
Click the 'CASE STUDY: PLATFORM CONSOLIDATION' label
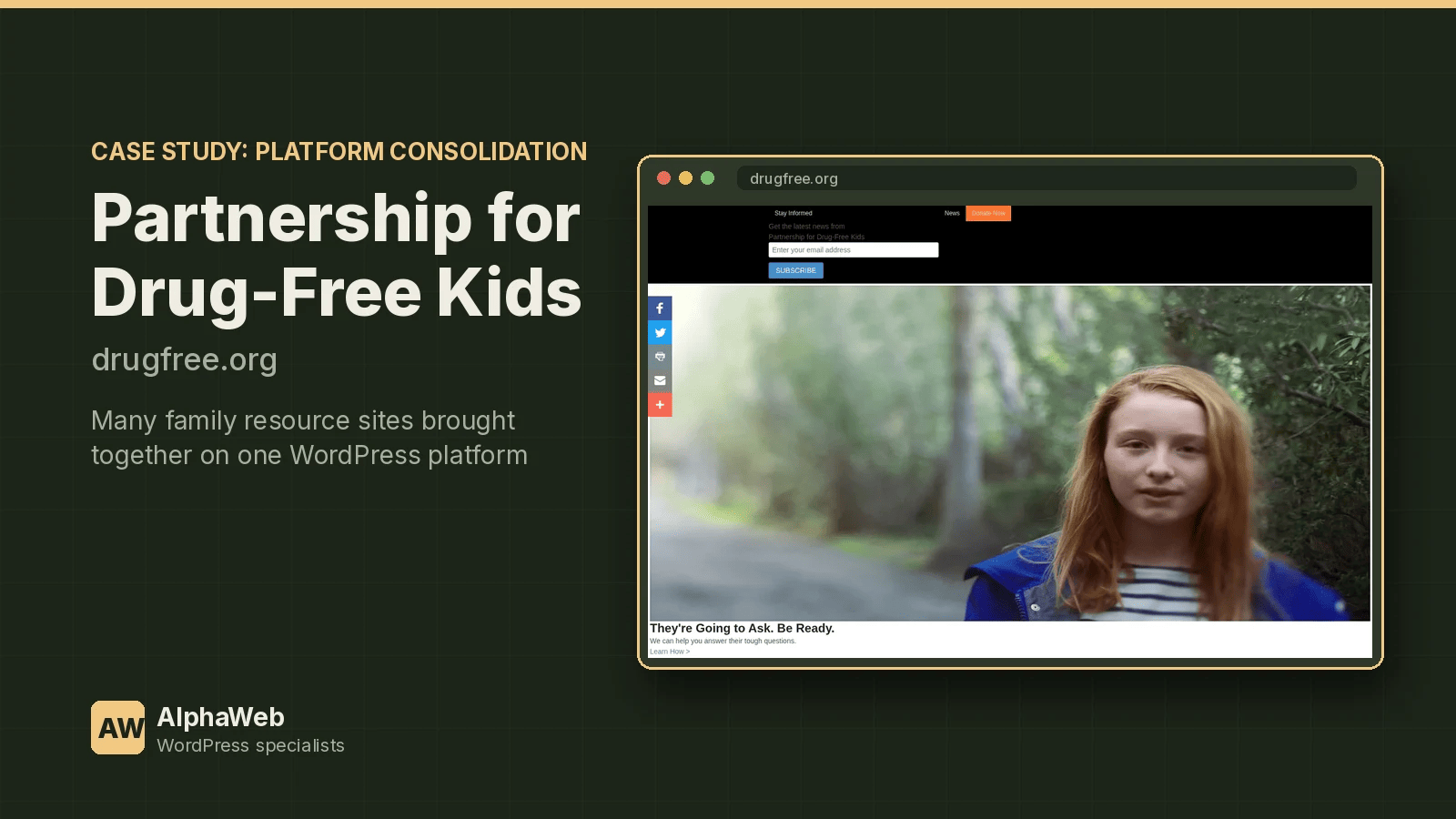[x=339, y=151]
